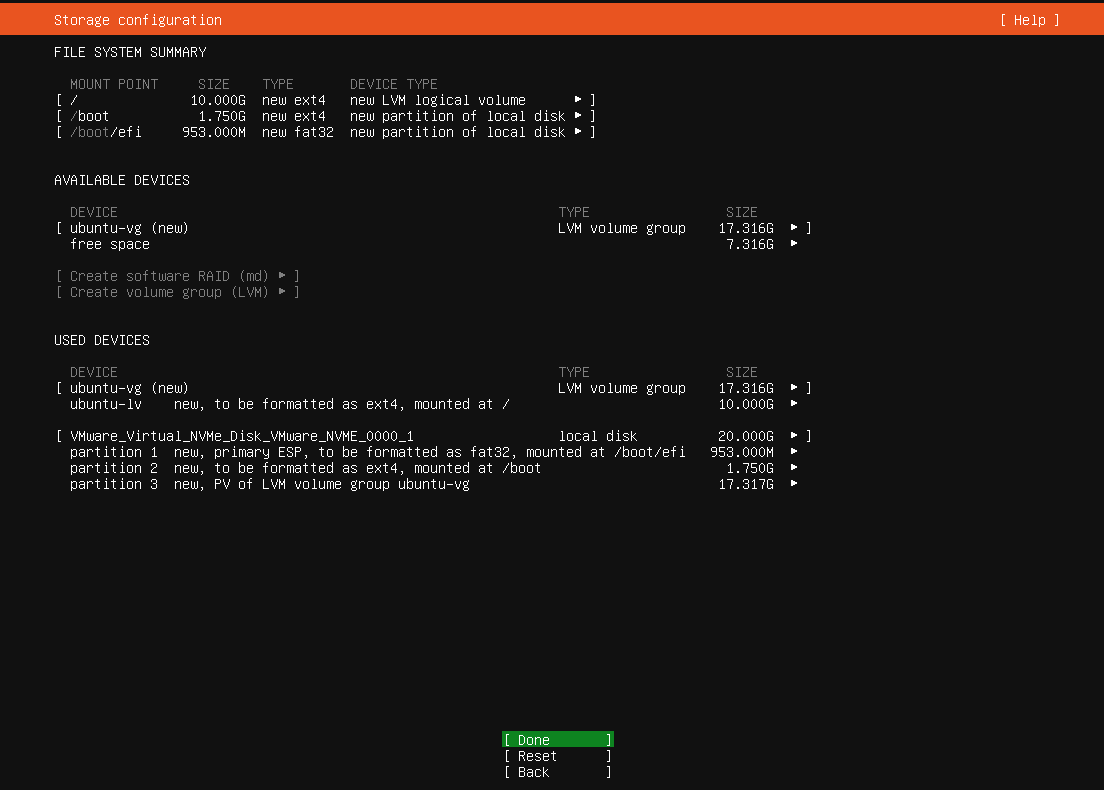This screenshot has width=1104, height=790.
Task: Confirm storage layout with Done
Action: click(x=558, y=739)
